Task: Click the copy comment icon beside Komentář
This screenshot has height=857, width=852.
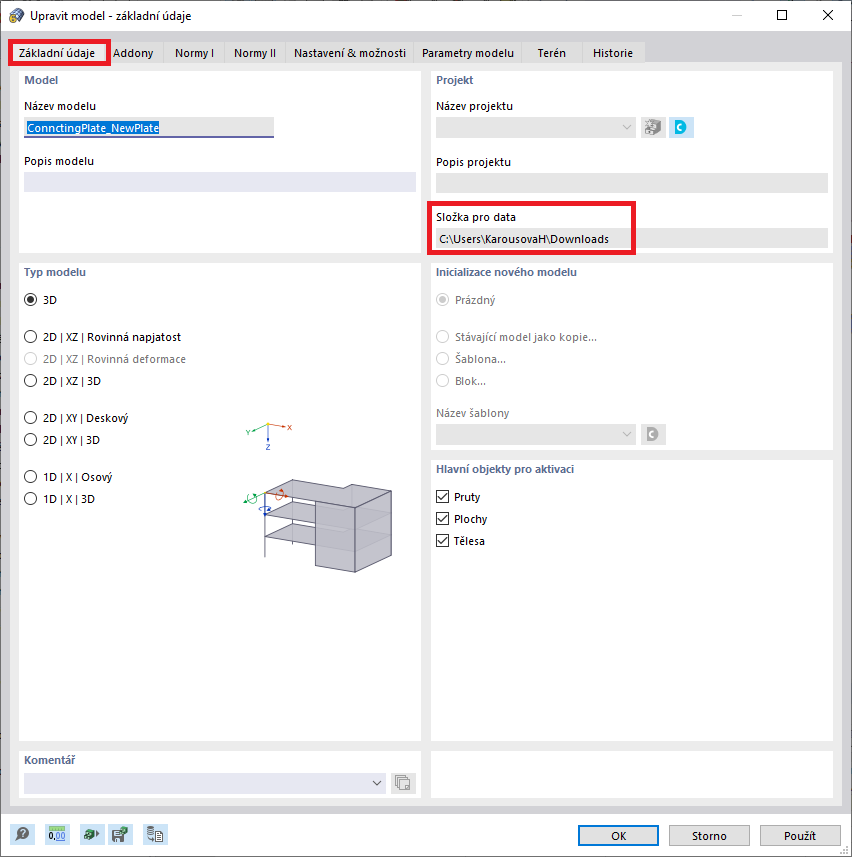Action: (403, 783)
